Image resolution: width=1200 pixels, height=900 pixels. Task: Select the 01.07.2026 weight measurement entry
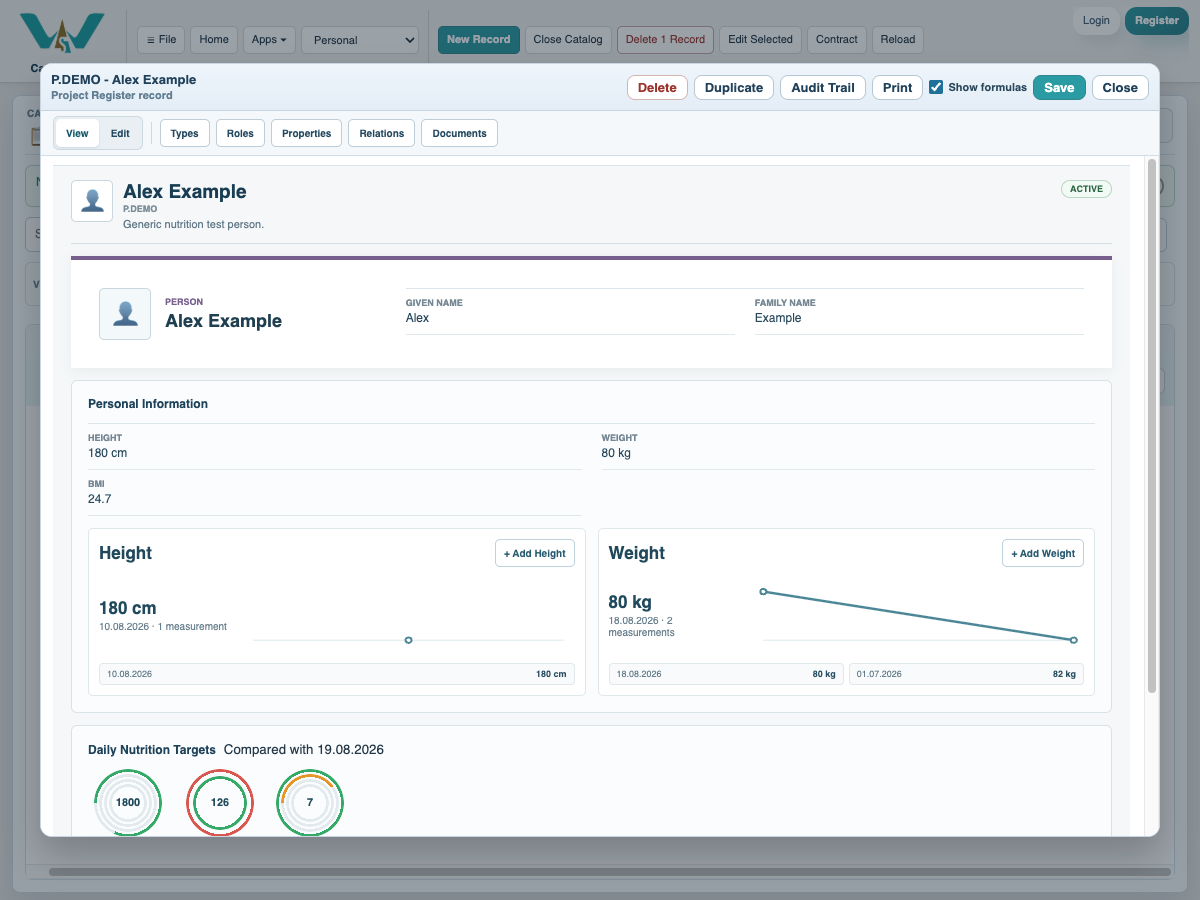[966, 674]
